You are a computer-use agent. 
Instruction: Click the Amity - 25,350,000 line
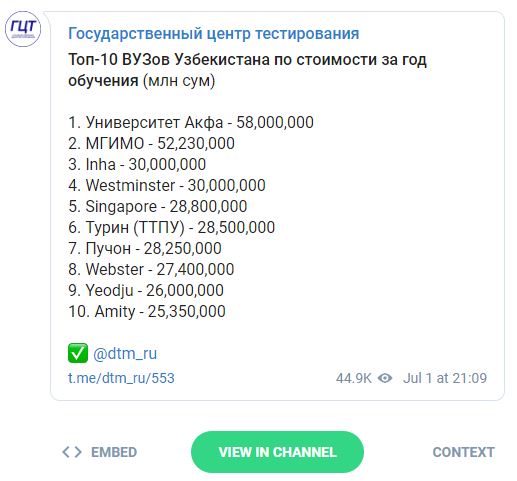point(147,311)
